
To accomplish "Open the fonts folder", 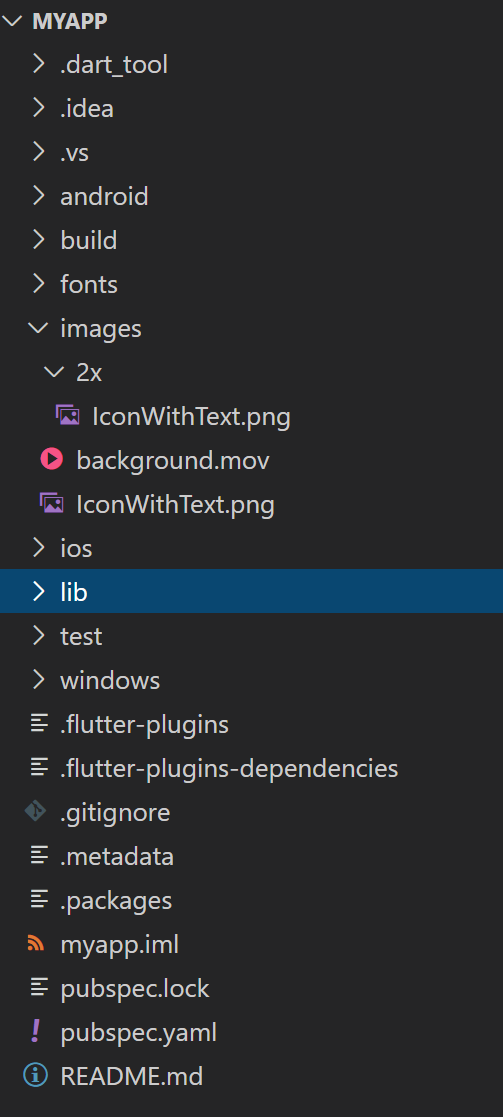I will click(252, 284).
